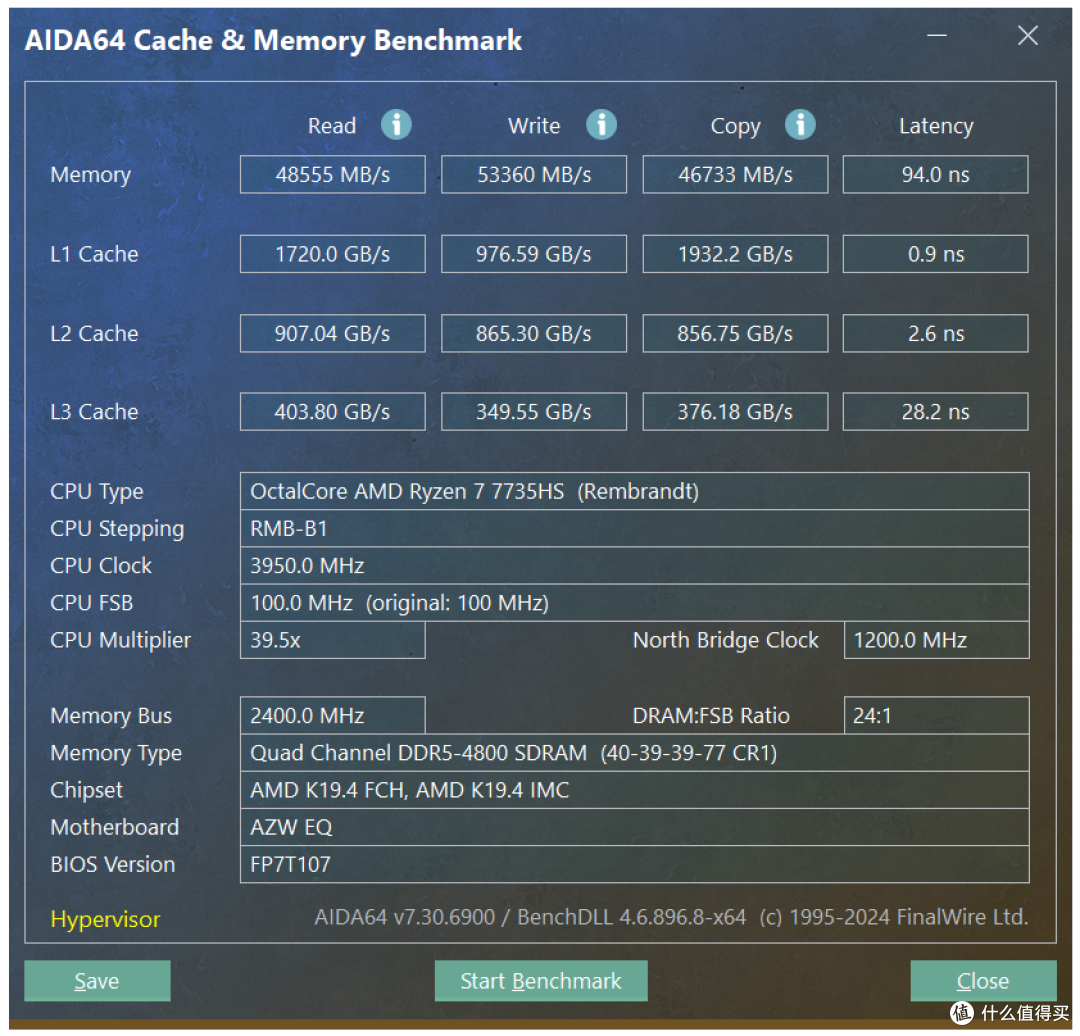The width and height of the screenshot is (1080, 1036).
Task: Click North Bridge Clock value 1200.0 MHz
Action: 937,640
